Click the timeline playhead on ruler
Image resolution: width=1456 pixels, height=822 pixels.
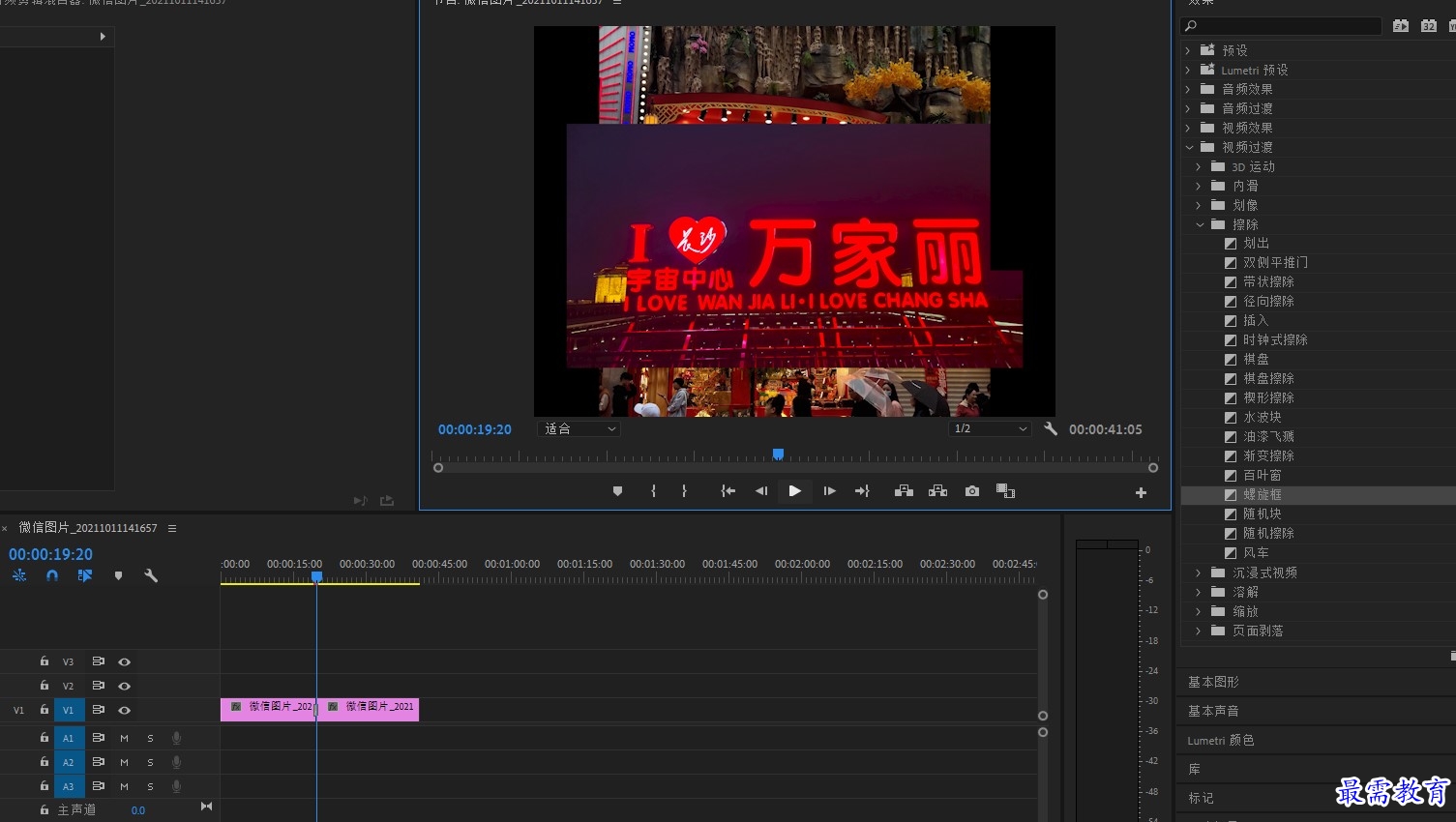[x=316, y=576]
